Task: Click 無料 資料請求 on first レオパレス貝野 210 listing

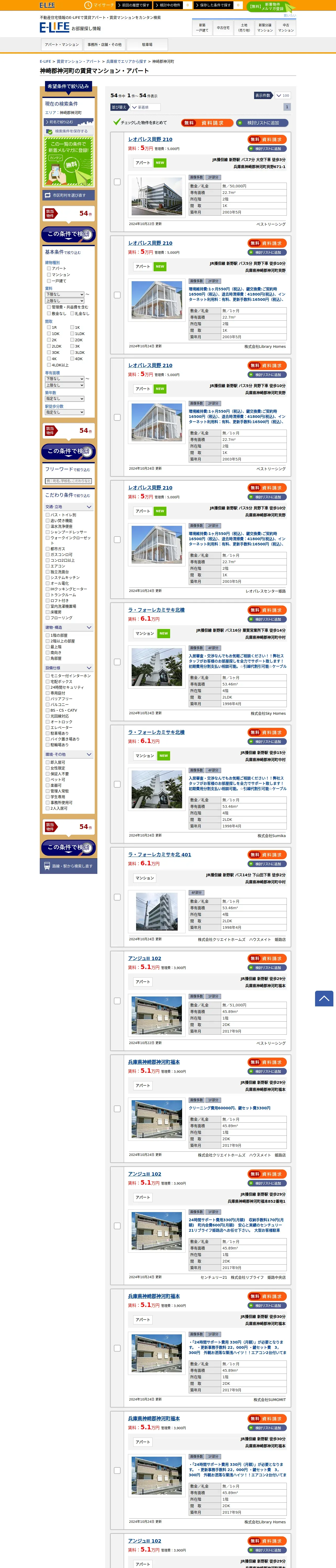Action: [267, 139]
